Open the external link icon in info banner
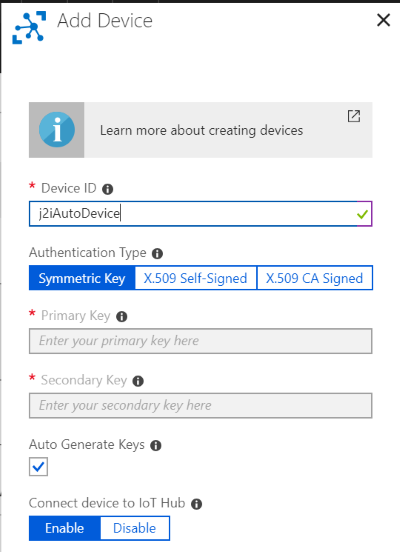This screenshot has height=552, width=400. pos(354,116)
